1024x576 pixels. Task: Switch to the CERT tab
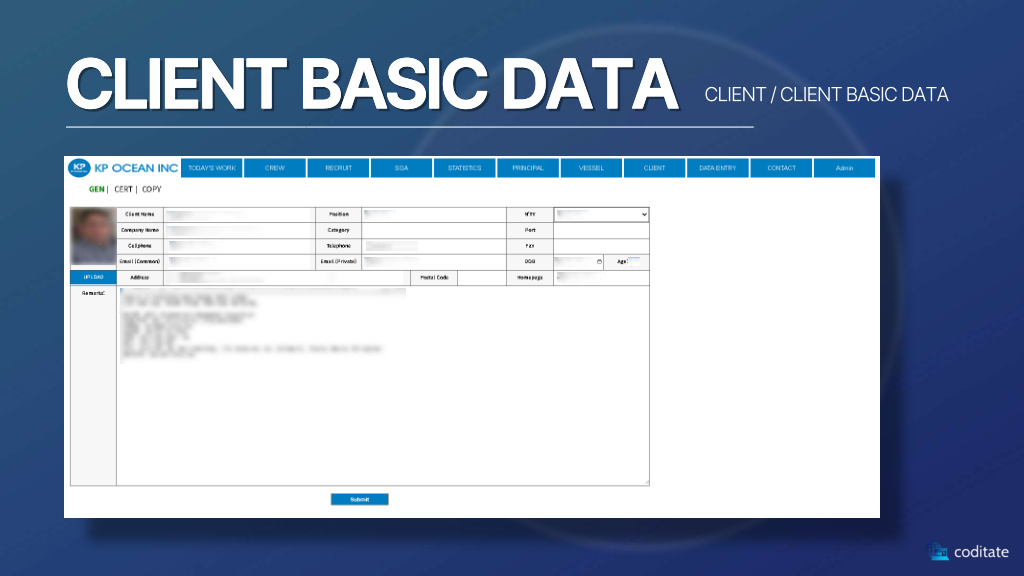click(x=124, y=189)
